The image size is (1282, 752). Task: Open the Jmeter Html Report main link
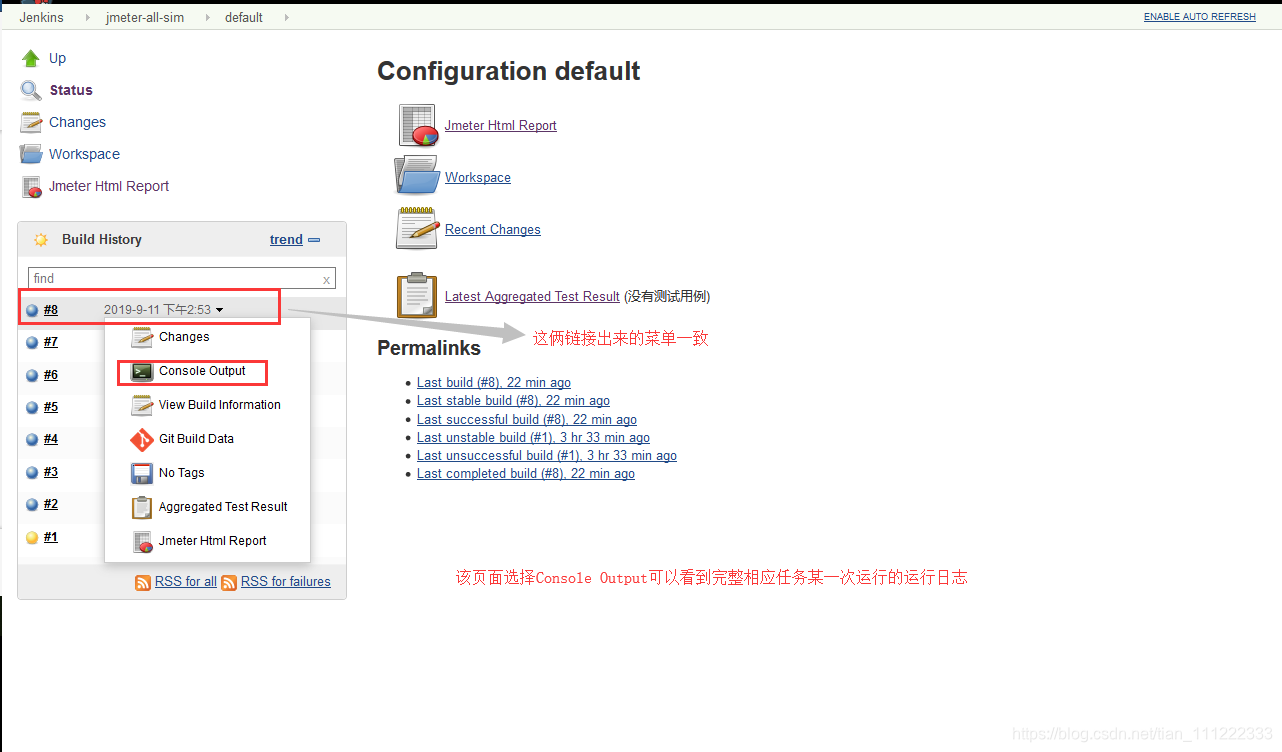click(x=501, y=126)
